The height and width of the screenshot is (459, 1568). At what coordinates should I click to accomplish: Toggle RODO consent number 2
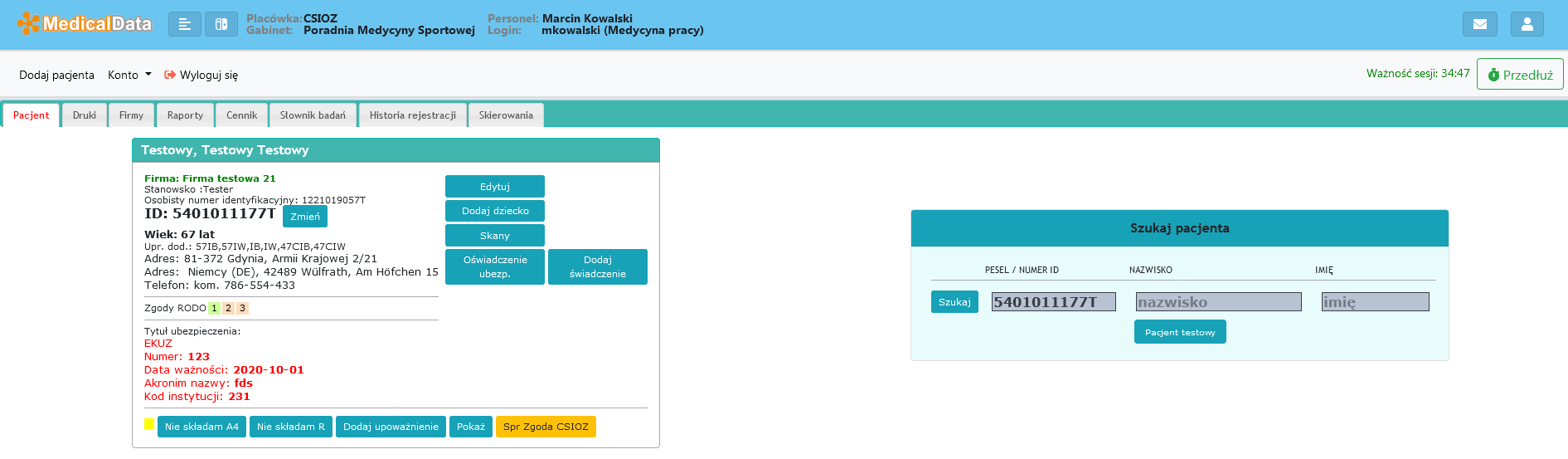click(x=228, y=308)
